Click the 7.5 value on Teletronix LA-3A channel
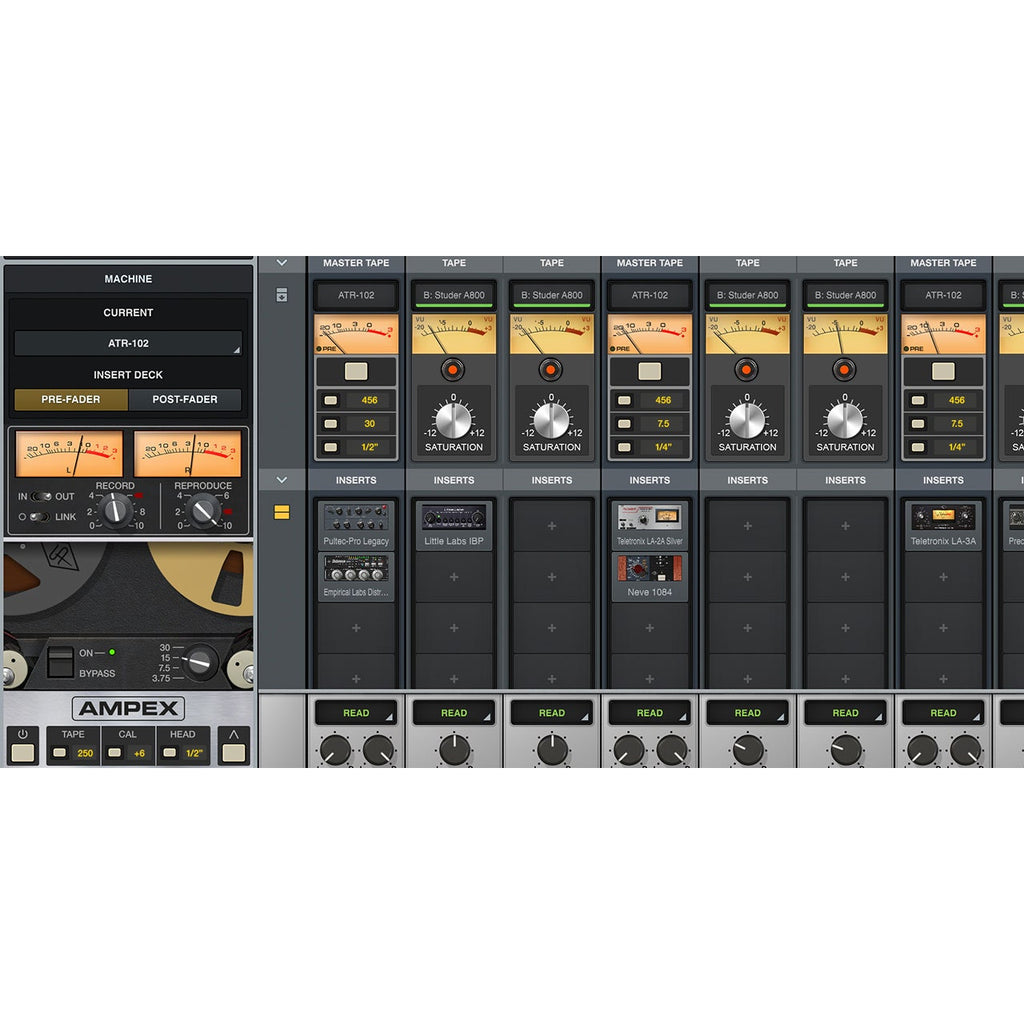 957,424
